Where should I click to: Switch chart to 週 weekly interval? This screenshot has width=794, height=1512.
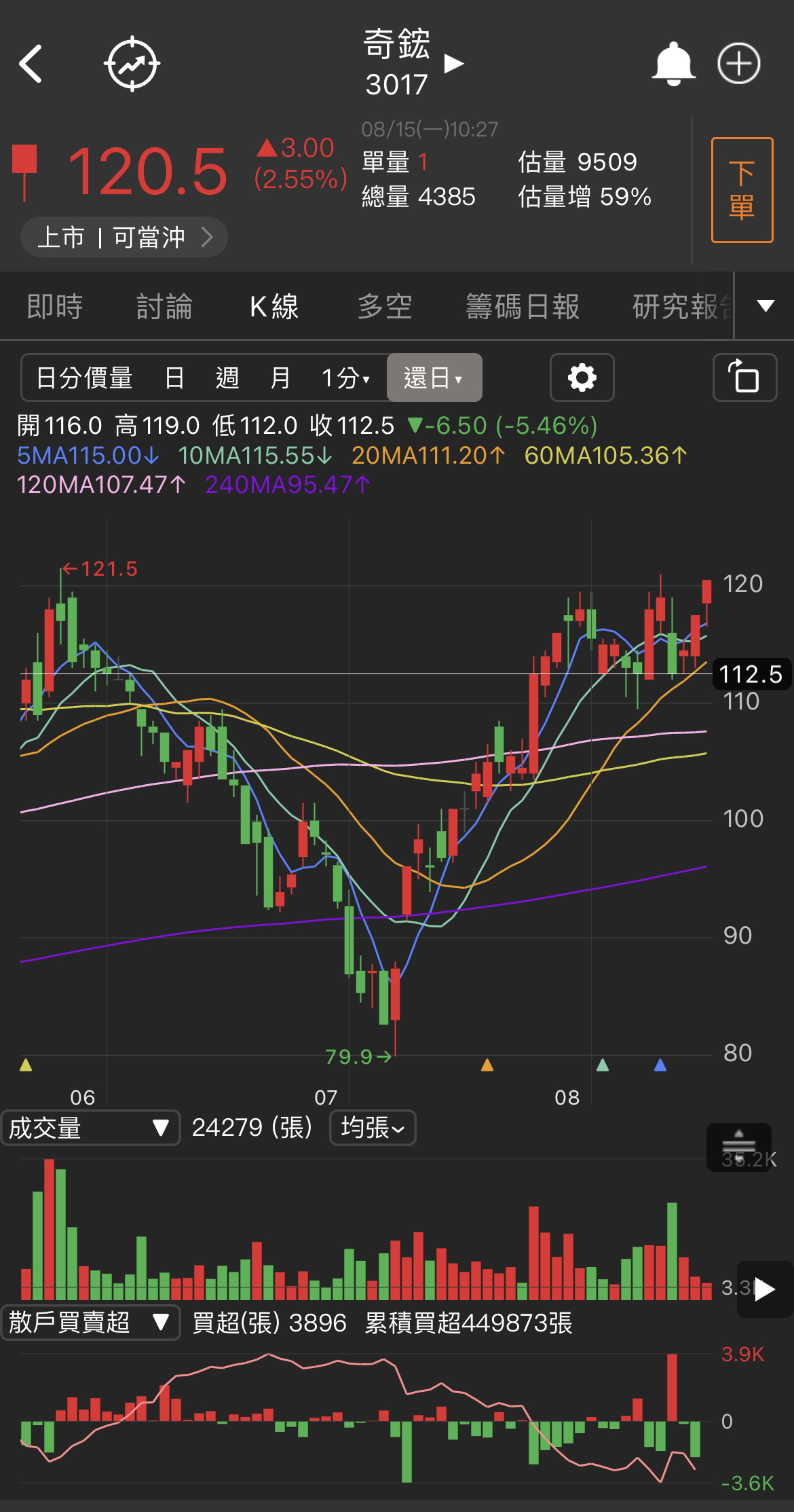[227, 377]
